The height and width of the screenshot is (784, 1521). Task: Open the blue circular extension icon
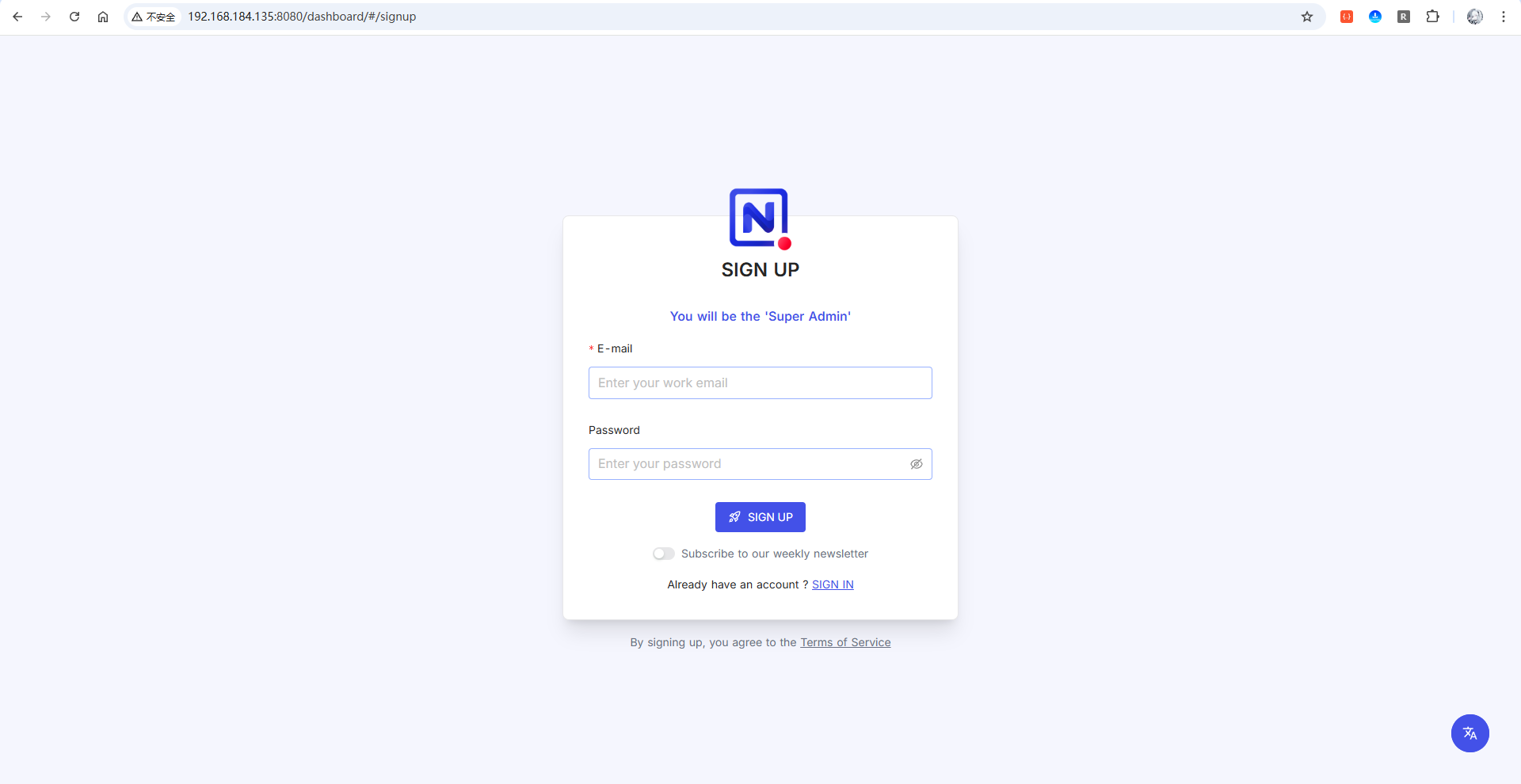[x=1375, y=17]
